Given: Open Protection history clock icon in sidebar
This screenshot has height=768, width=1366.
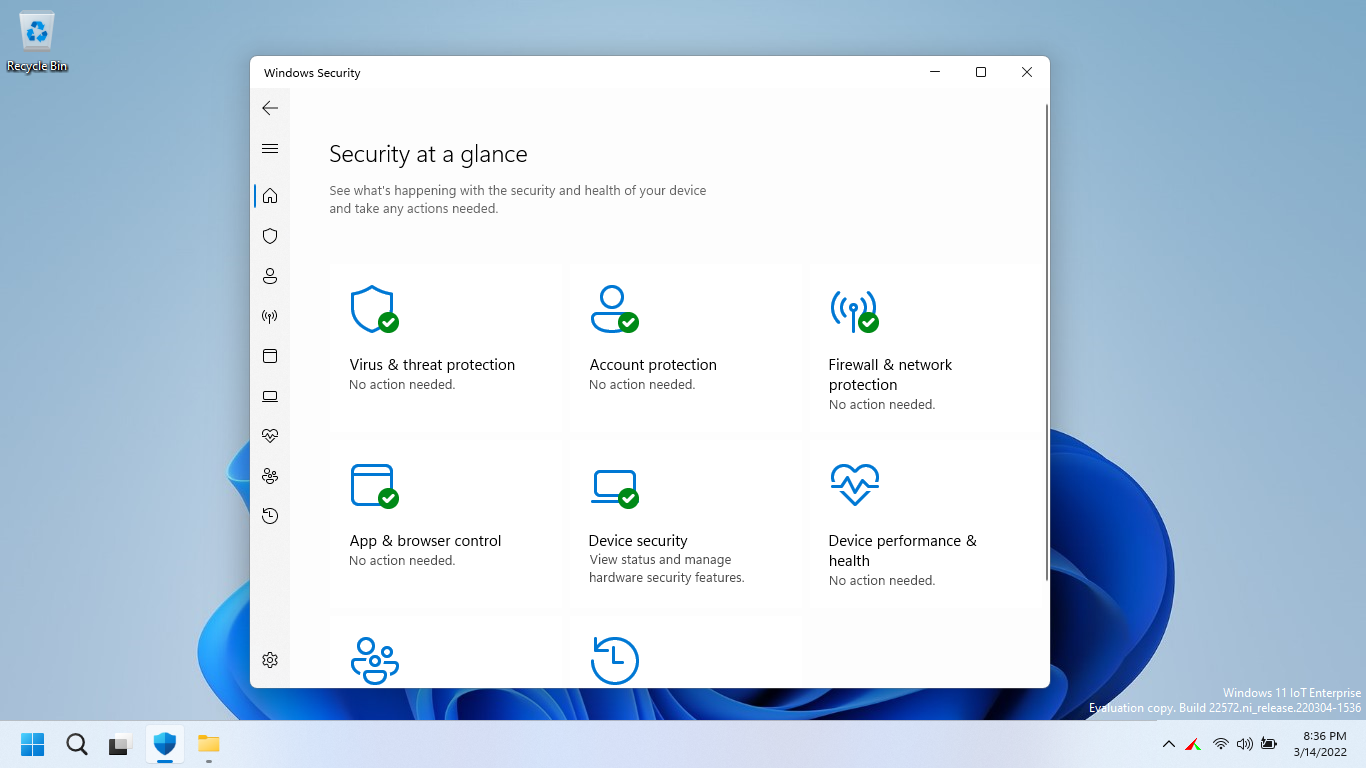Looking at the screenshot, I should pos(270,516).
